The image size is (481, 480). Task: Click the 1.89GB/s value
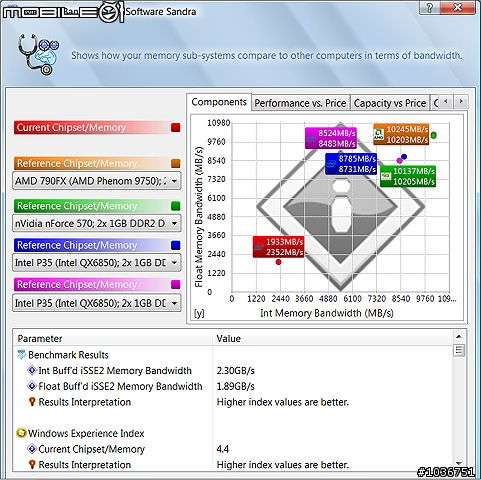point(235,386)
